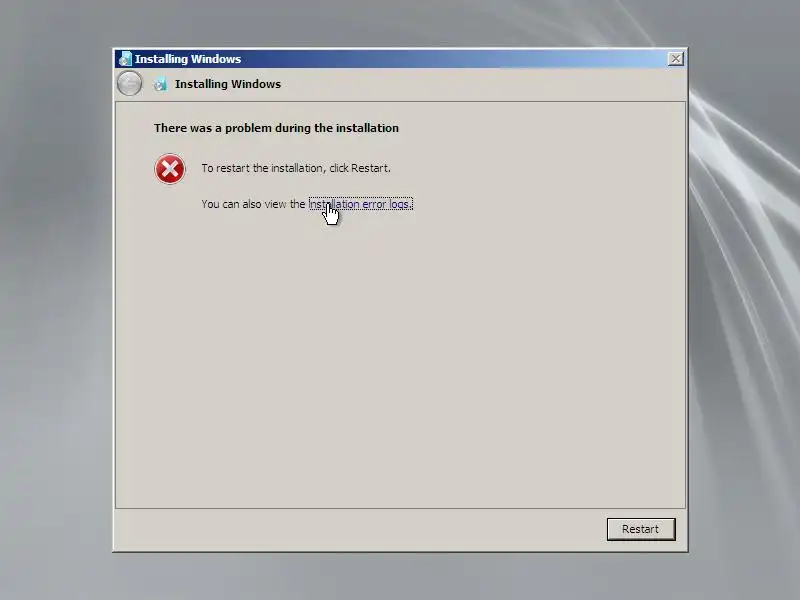
Task: Click the 'Installing Windows' header label below title bar
Action: (x=228, y=84)
